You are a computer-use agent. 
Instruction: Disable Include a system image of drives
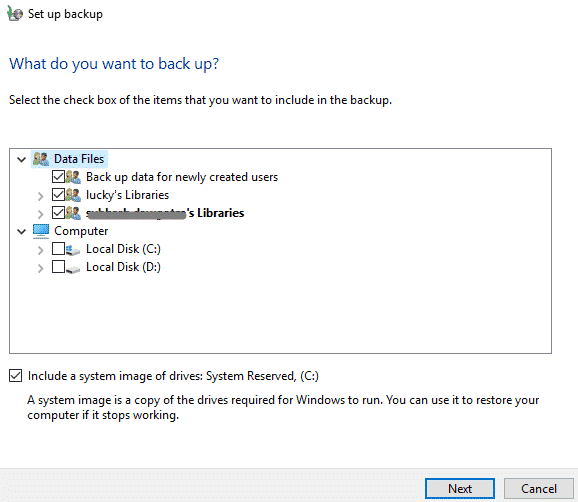click(15, 376)
